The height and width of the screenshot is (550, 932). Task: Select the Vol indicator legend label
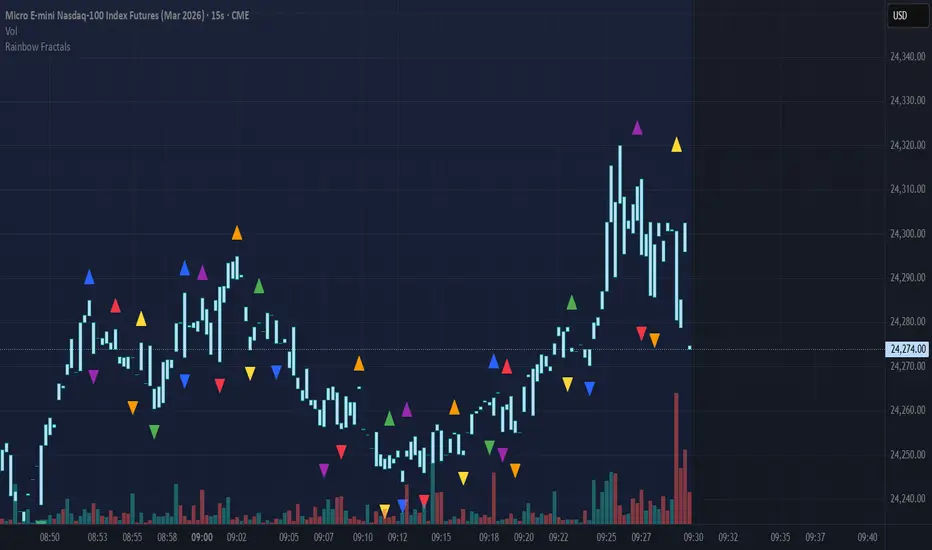click(11, 31)
